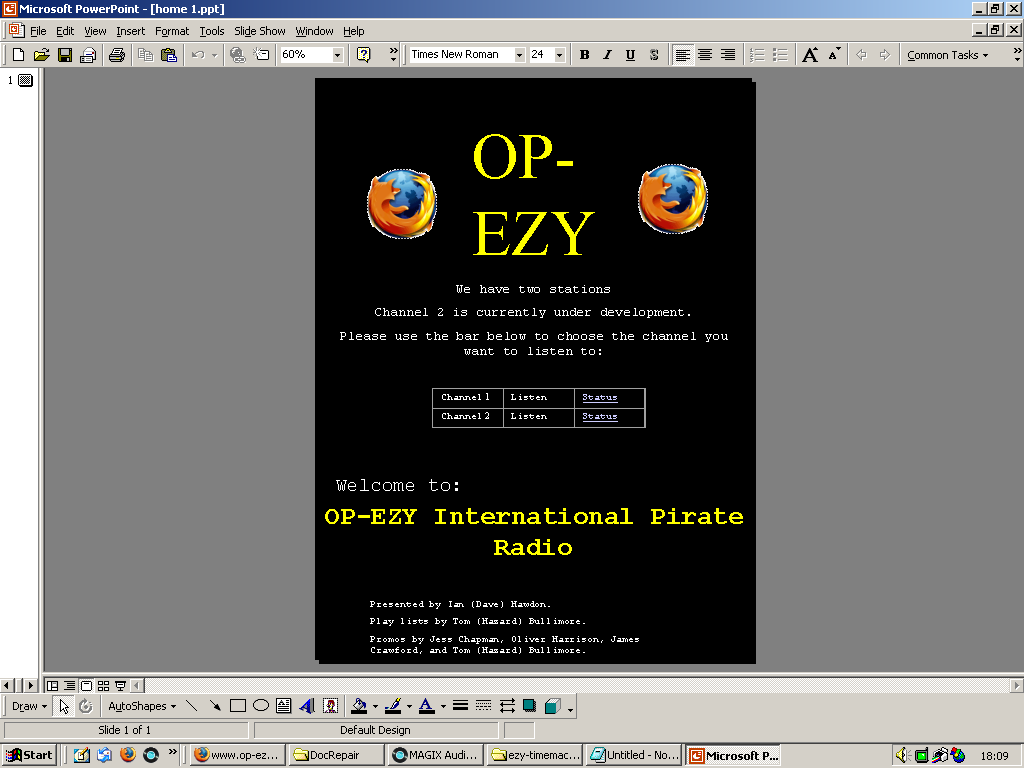Click the Copy icon
The image size is (1024, 768).
(x=145, y=55)
